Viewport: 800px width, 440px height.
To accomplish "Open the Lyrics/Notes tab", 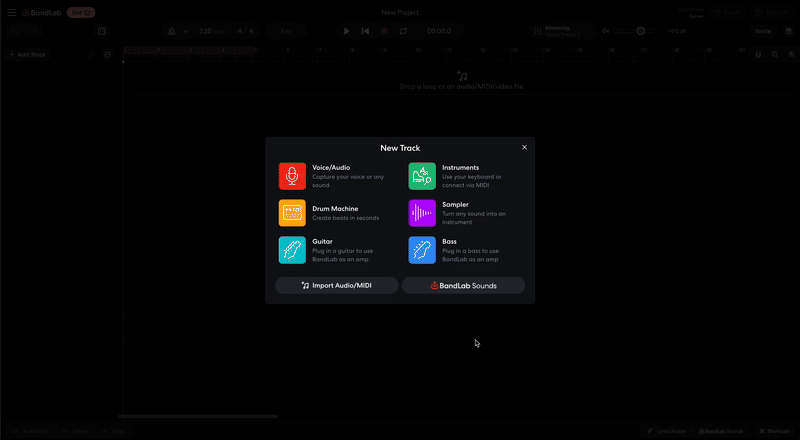I will 666,431.
